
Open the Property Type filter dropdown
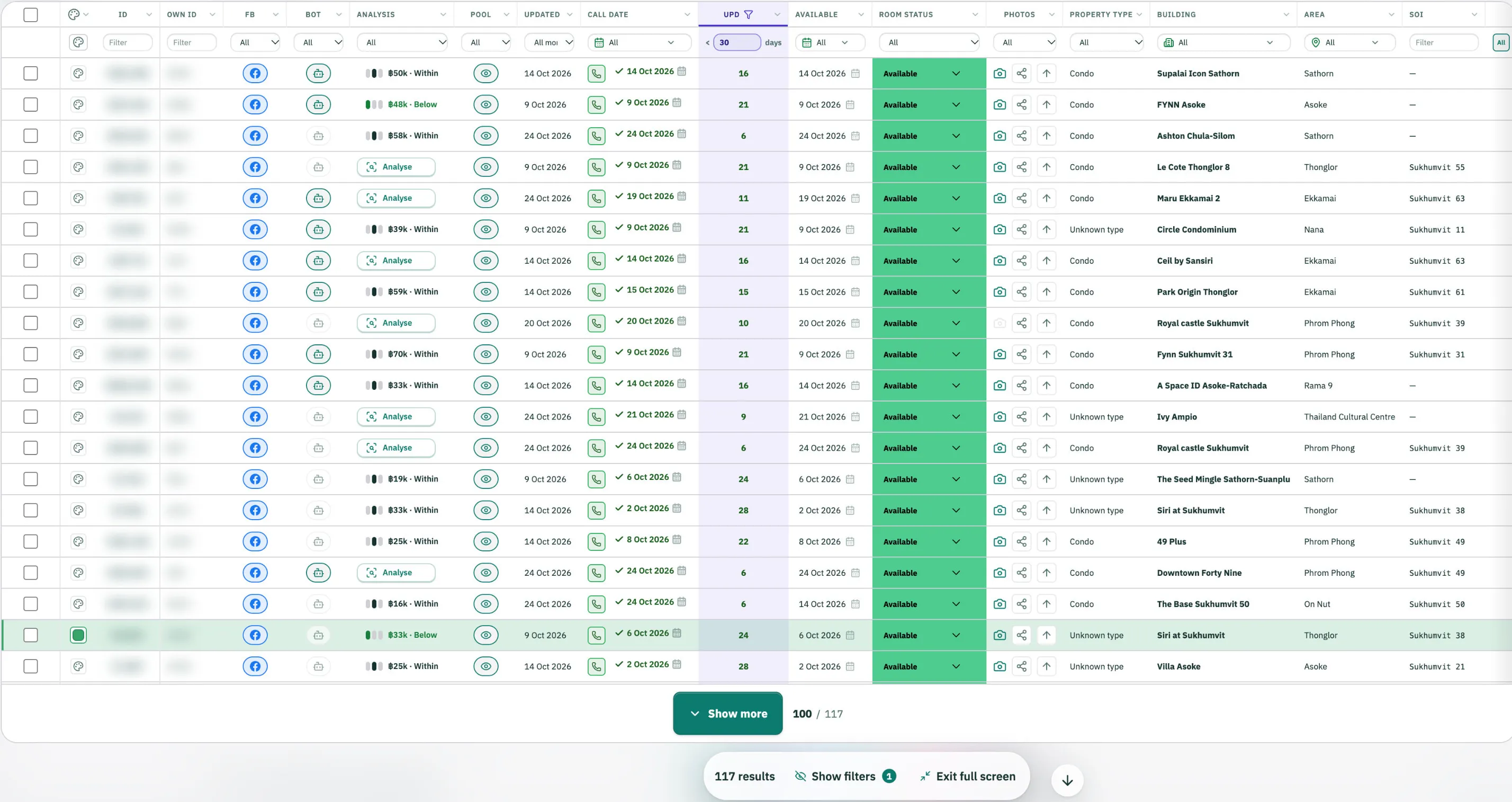click(x=1106, y=42)
